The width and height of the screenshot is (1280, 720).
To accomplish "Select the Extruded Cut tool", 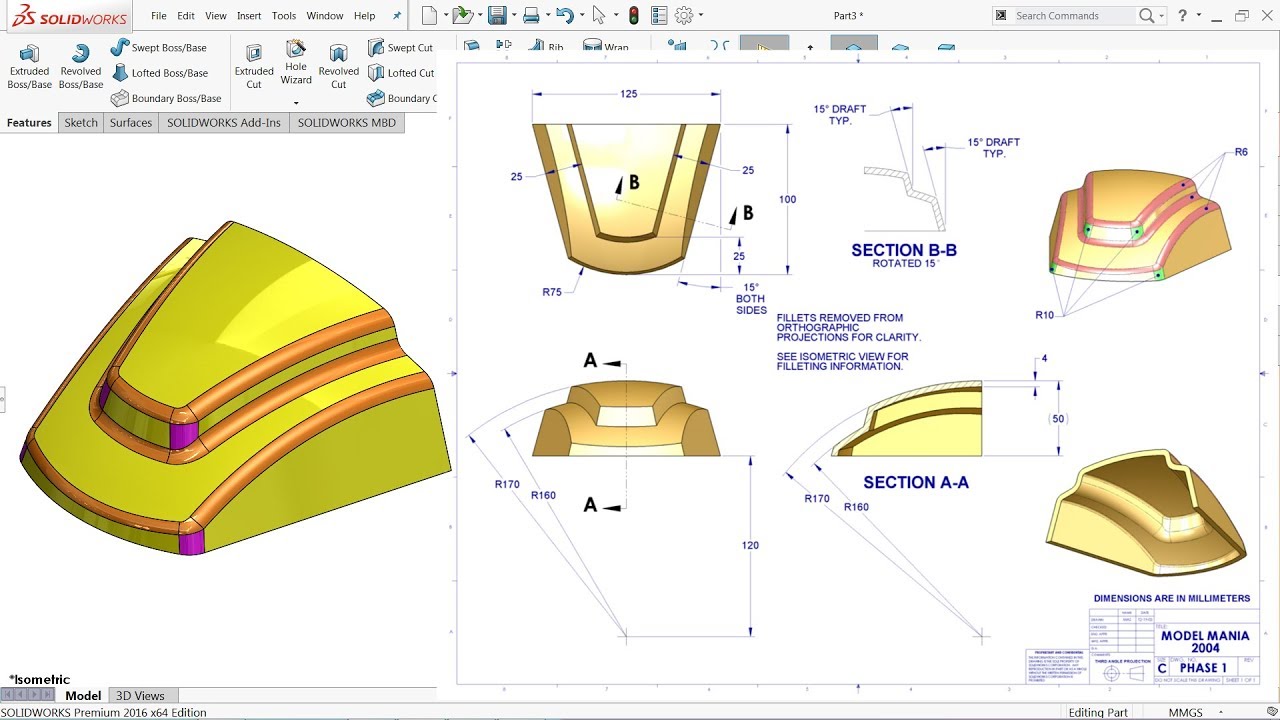I will 254,66.
